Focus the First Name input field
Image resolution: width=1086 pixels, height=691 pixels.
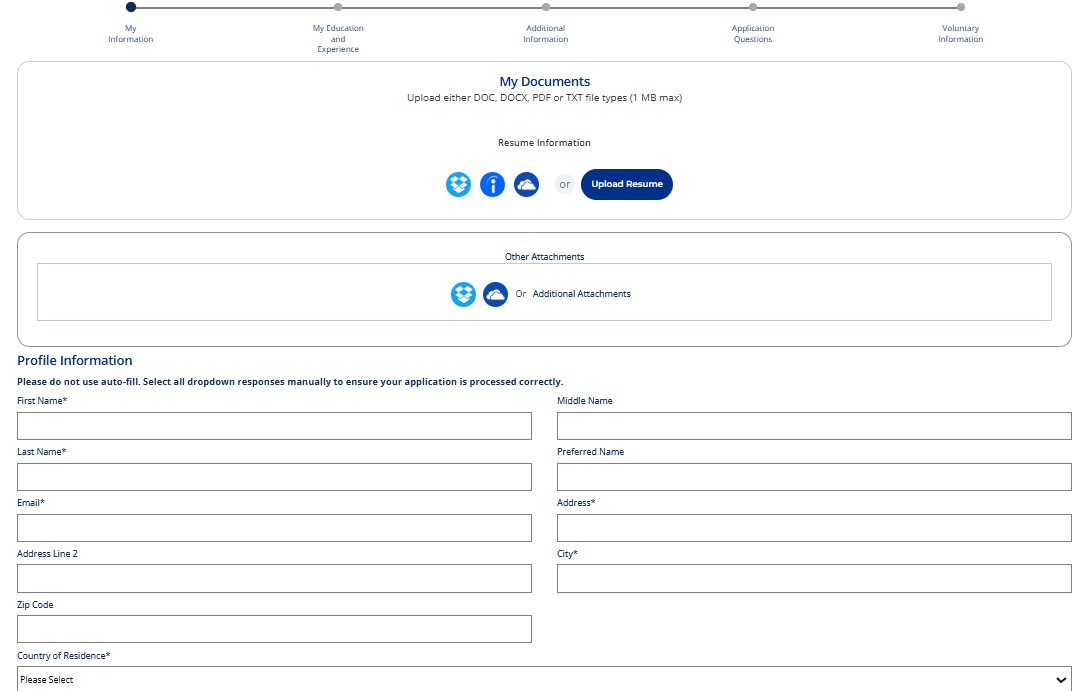(274, 426)
